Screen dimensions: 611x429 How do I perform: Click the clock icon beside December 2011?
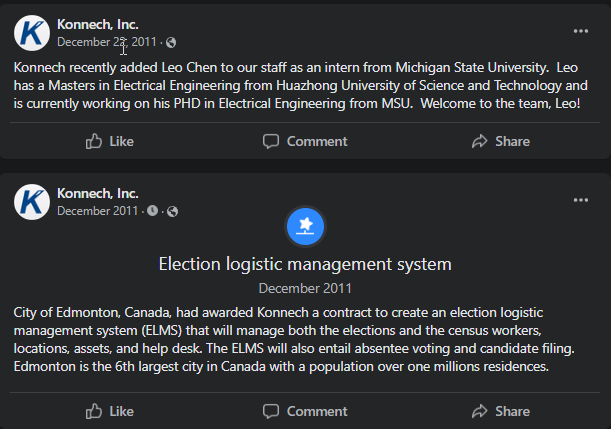tap(152, 211)
